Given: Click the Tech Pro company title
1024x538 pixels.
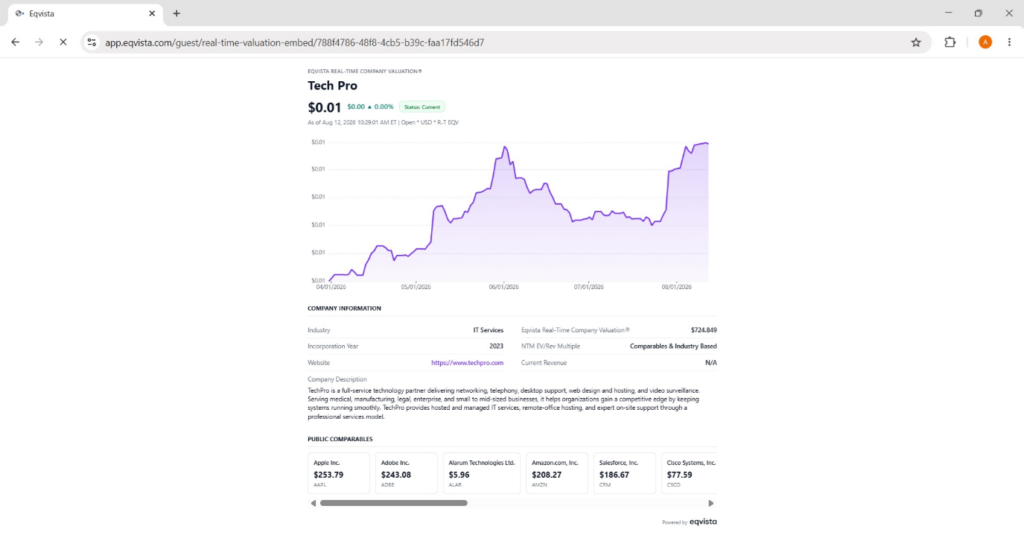Looking at the screenshot, I should click(332, 86).
